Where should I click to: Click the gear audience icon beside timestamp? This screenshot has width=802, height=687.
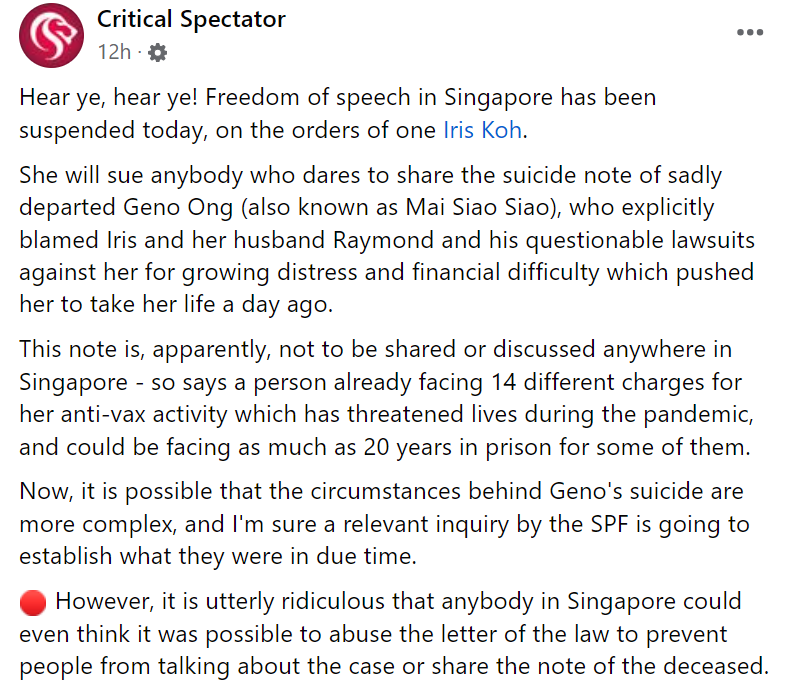[157, 53]
